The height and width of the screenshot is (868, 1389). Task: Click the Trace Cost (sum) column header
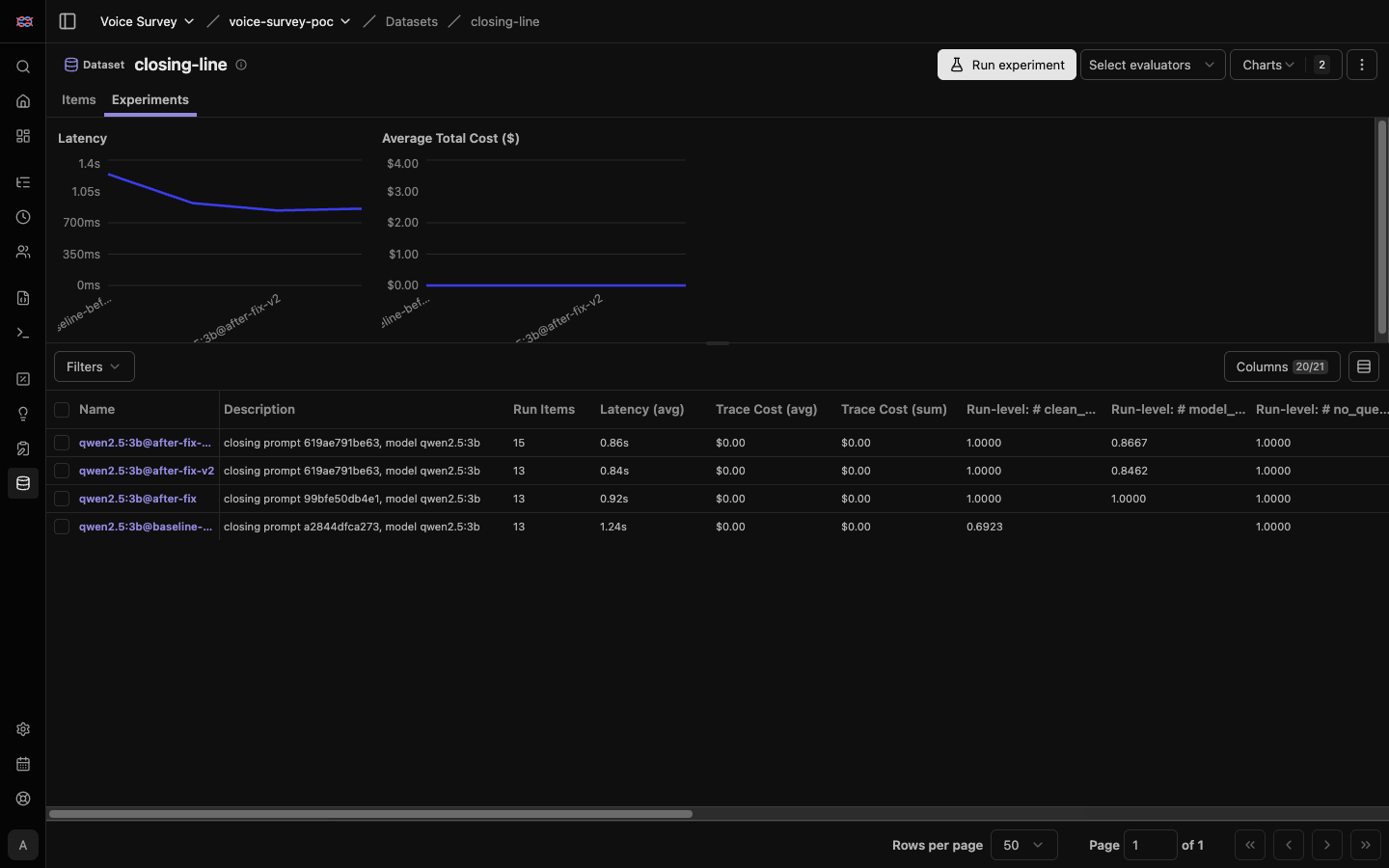pos(894,410)
